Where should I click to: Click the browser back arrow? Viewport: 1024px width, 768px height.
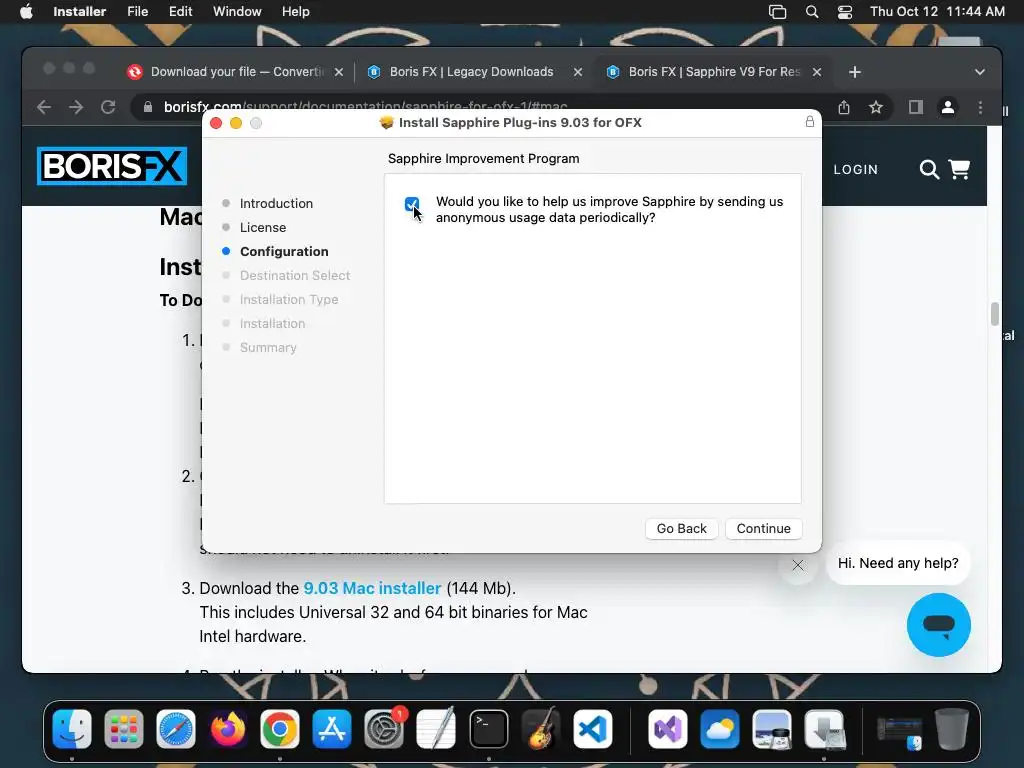[44, 107]
